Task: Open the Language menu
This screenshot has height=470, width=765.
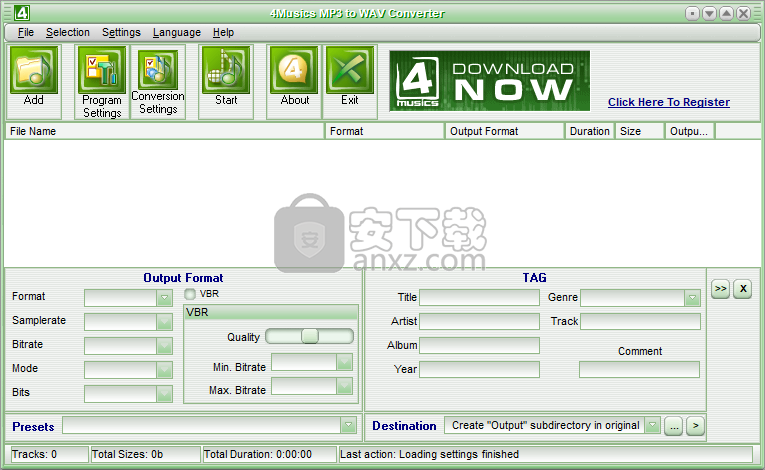Action: 177,32
